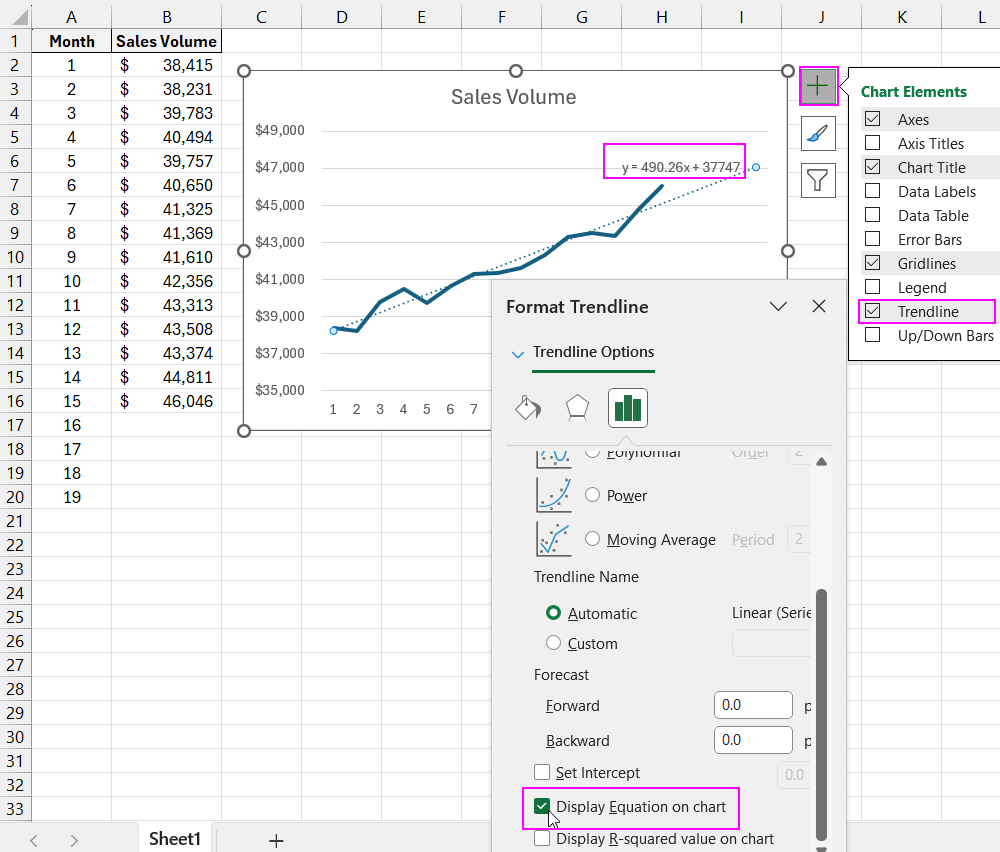Select the Custom trendline name radio button

pyautogui.click(x=553, y=643)
